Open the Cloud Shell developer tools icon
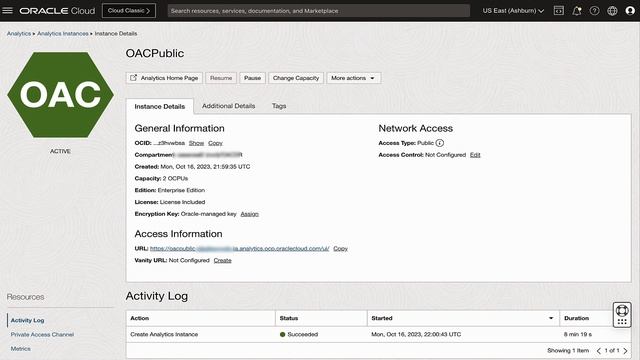 click(558, 11)
